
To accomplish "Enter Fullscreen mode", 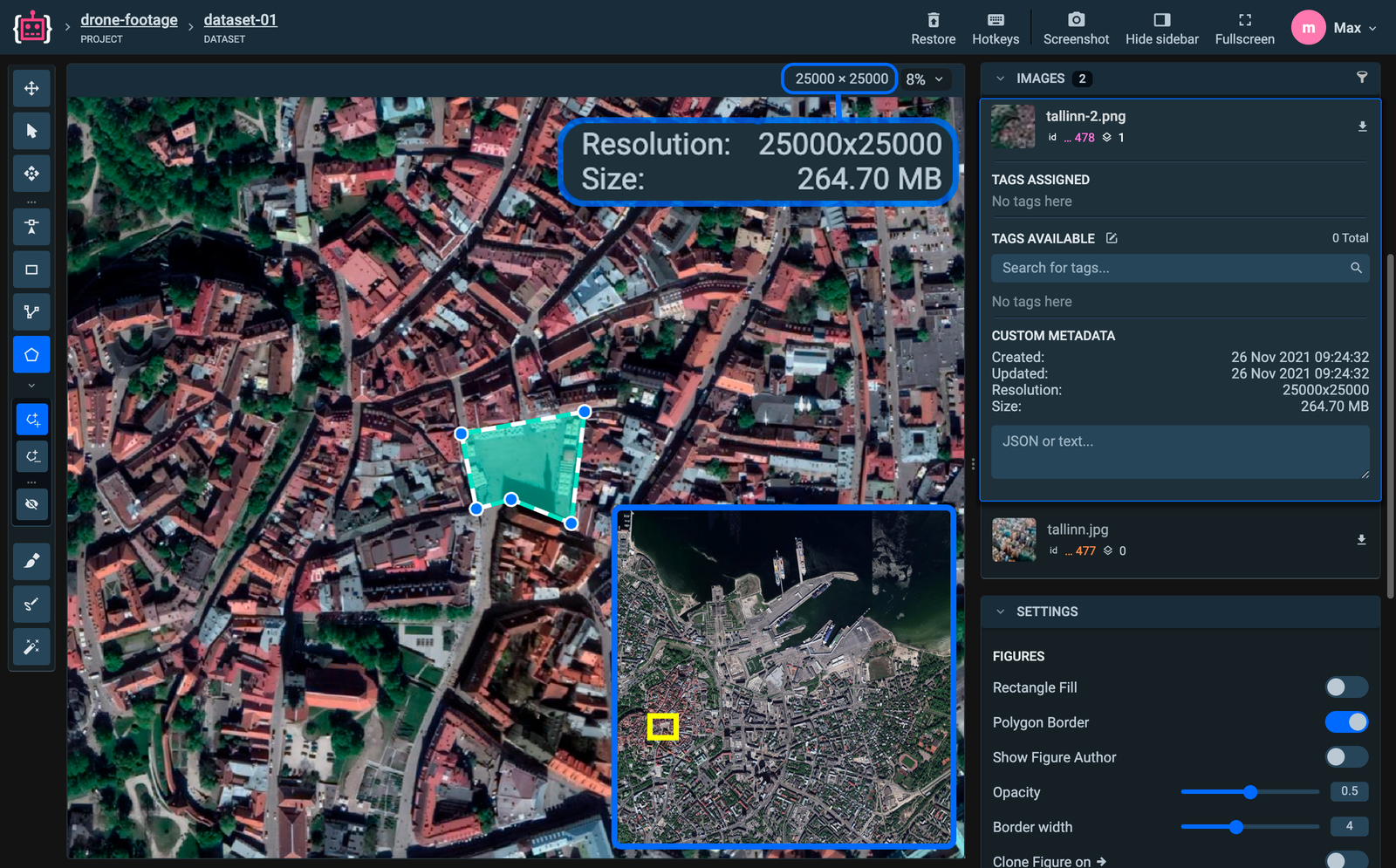I will [1245, 28].
